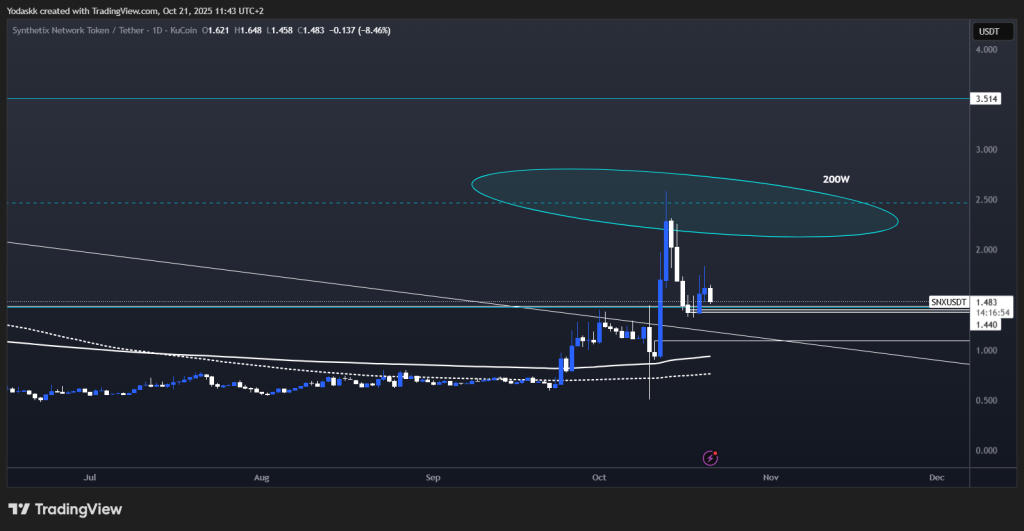Click the Jul date axis label
Screen dimensions: 1024x531
[90, 477]
